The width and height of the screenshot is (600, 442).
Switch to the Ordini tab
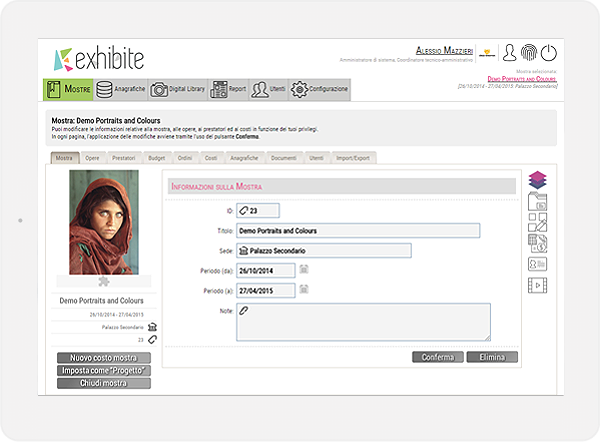185,158
